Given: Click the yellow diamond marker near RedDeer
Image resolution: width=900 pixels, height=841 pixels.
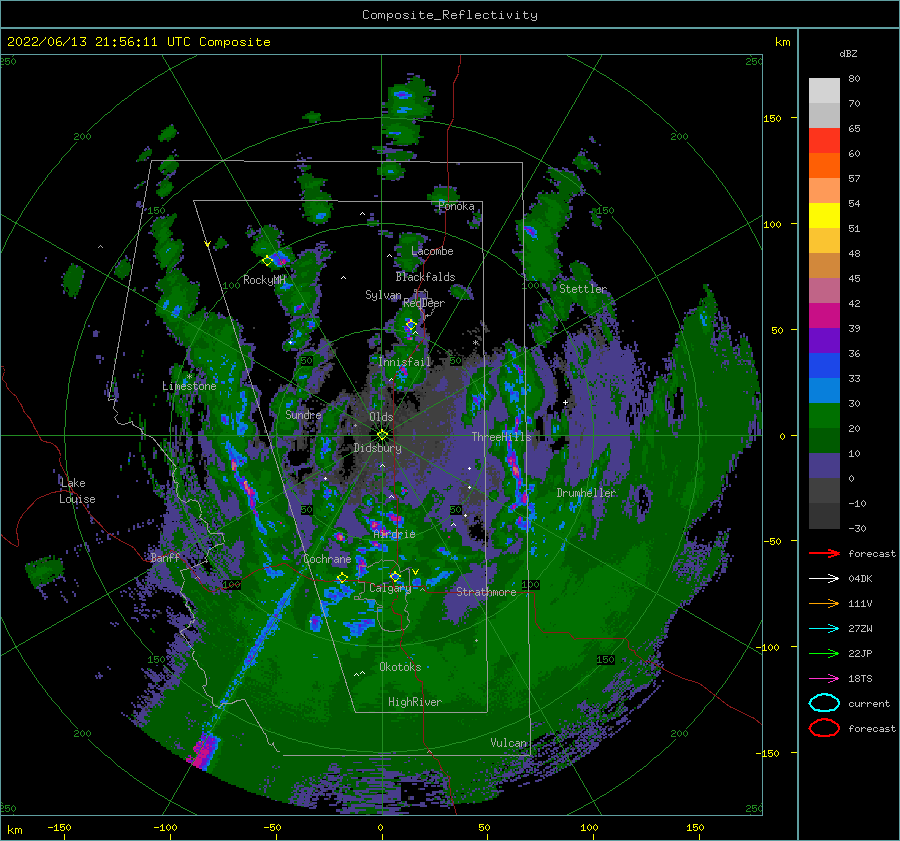Looking at the screenshot, I should 411,325.
